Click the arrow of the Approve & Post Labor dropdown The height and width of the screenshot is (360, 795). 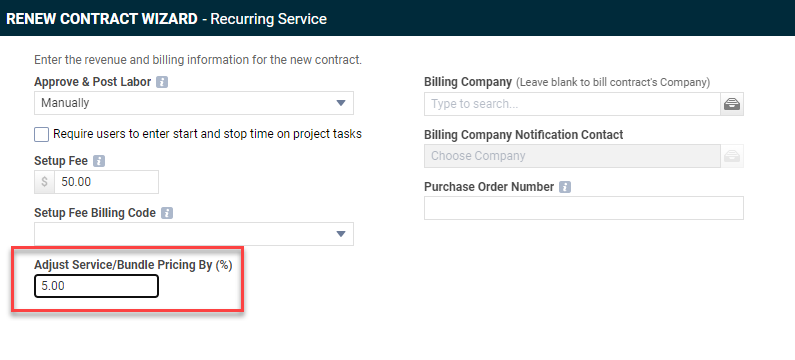tap(341, 103)
